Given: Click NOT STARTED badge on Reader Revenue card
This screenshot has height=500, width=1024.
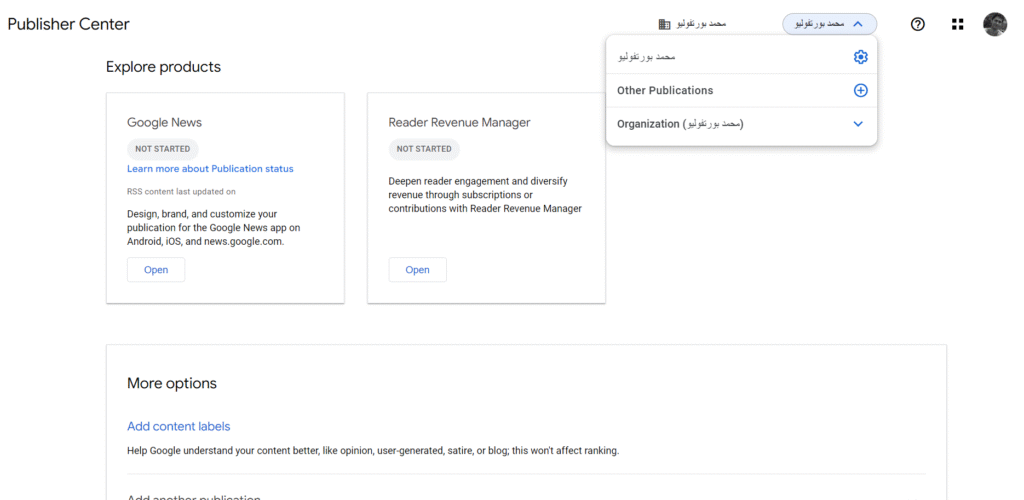Looking at the screenshot, I should pyautogui.click(x=424, y=149).
